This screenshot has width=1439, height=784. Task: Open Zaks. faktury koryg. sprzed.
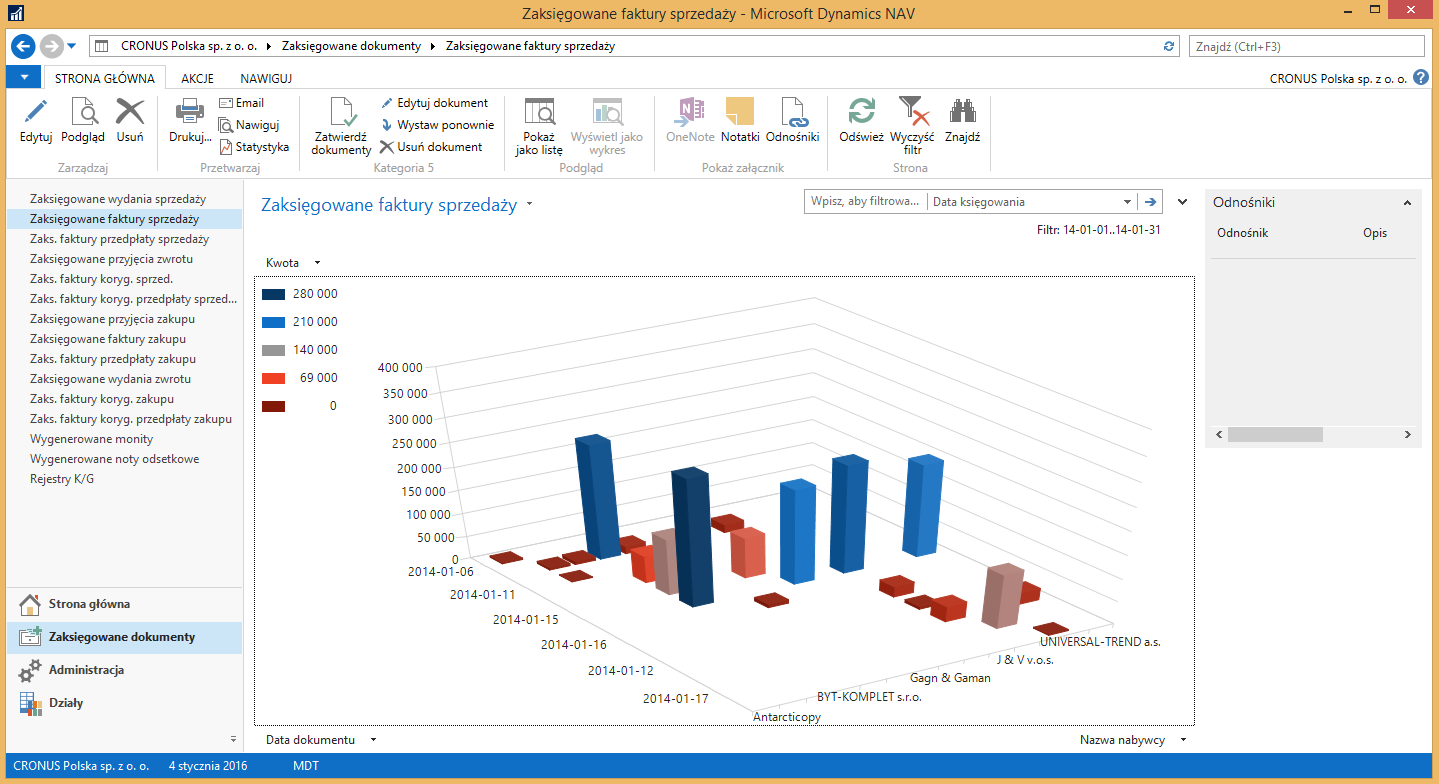102,279
